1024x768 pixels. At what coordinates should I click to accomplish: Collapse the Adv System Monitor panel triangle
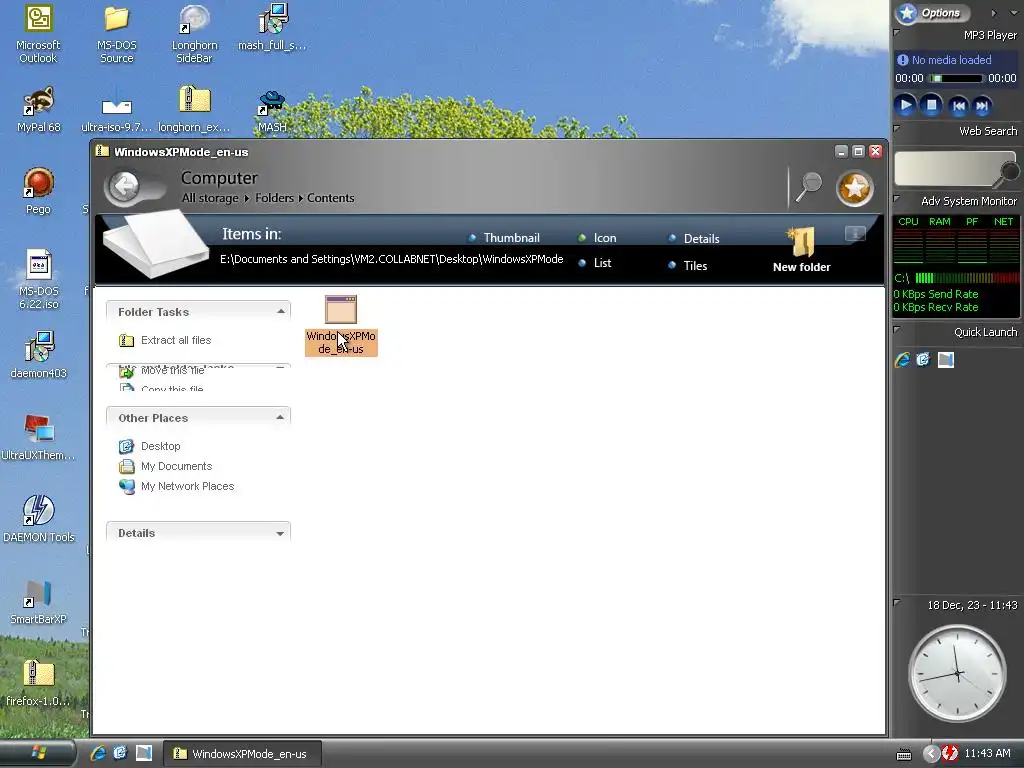point(897,198)
